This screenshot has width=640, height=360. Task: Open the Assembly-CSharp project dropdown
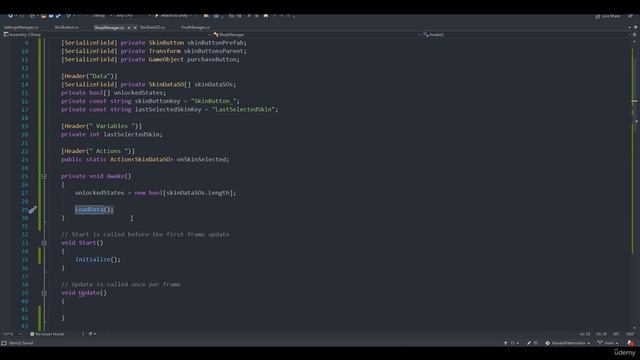[x=106, y=35]
